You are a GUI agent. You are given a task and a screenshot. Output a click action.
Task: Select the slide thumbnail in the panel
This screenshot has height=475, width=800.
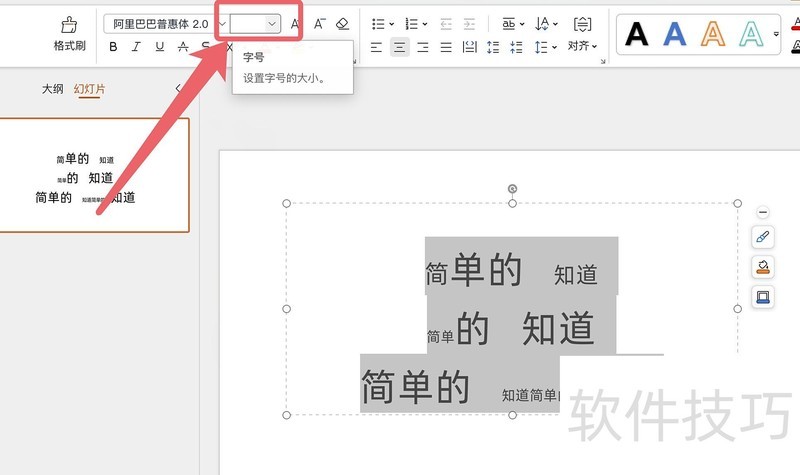pyautogui.click(x=94, y=175)
